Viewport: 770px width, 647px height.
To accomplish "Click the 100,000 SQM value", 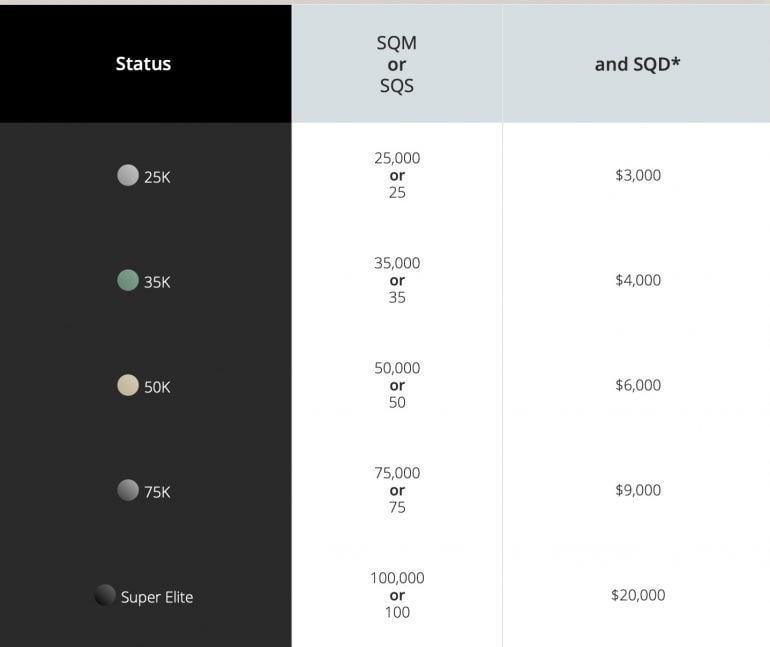I will [397, 578].
